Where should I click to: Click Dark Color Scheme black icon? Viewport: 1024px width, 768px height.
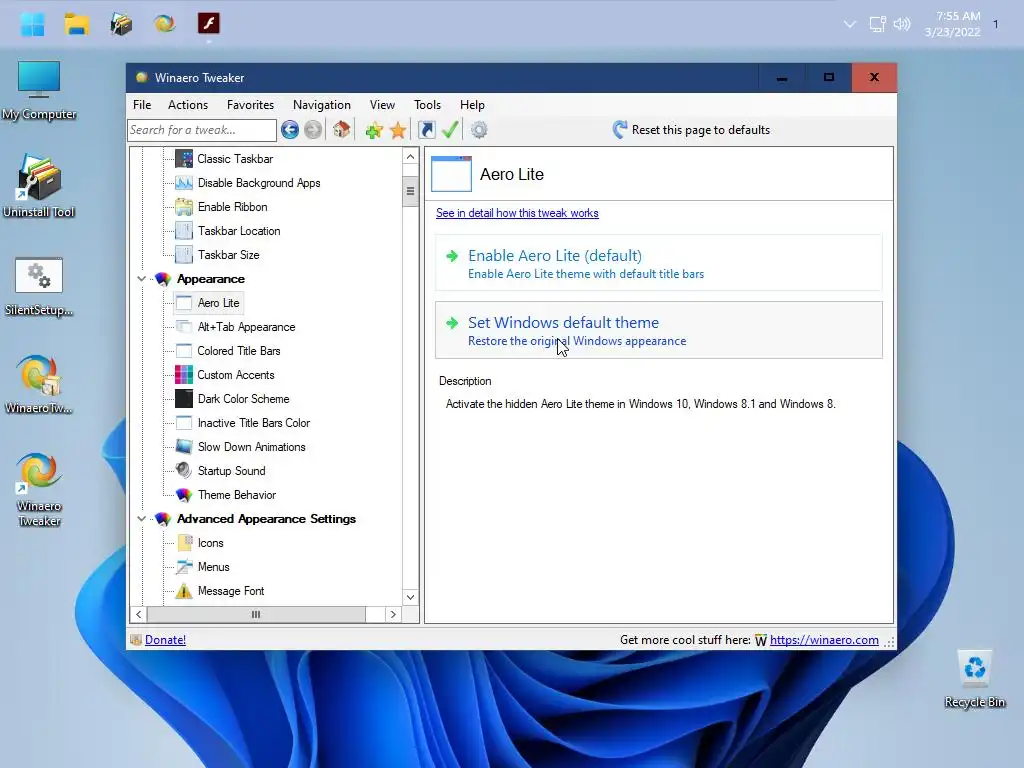pyautogui.click(x=184, y=399)
